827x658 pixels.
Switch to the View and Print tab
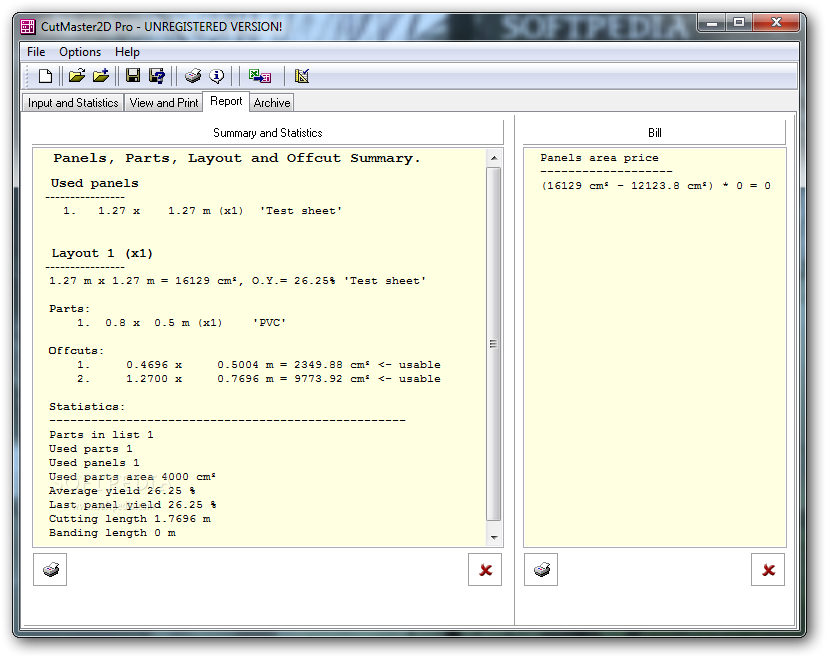click(164, 103)
